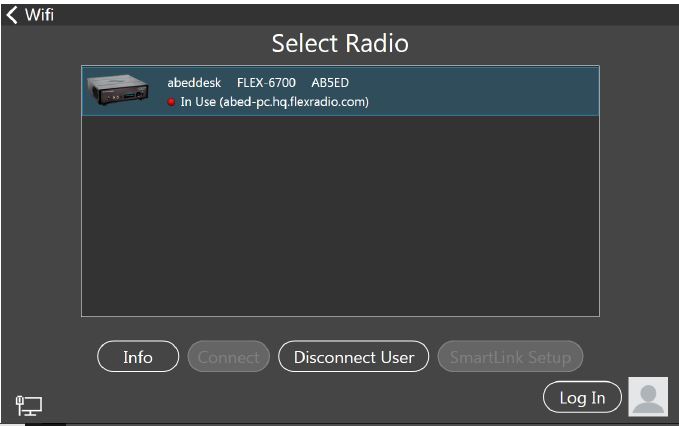The height and width of the screenshot is (426, 679).
Task: Select the FLEX-6700 radio thumbnail image
Action: click(x=118, y=90)
